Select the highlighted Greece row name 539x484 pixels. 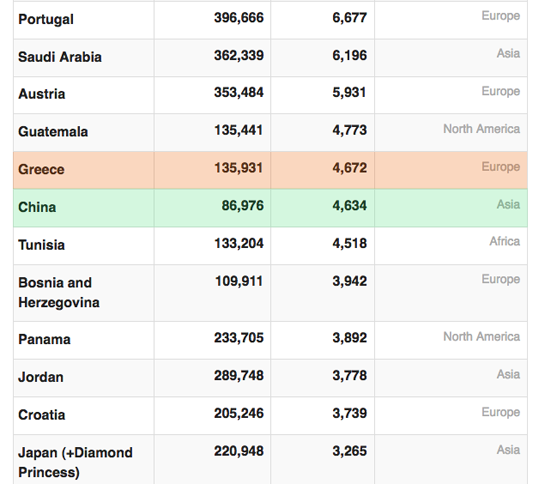tap(41, 169)
